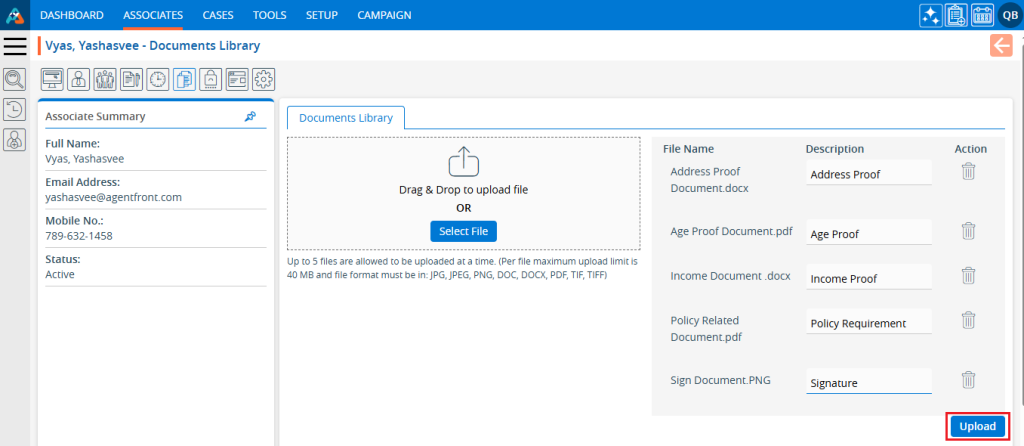This screenshot has width=1024, height=446.
Task: Delete Address Proof Document.docx with trash icon
Action: coord(968,171)
